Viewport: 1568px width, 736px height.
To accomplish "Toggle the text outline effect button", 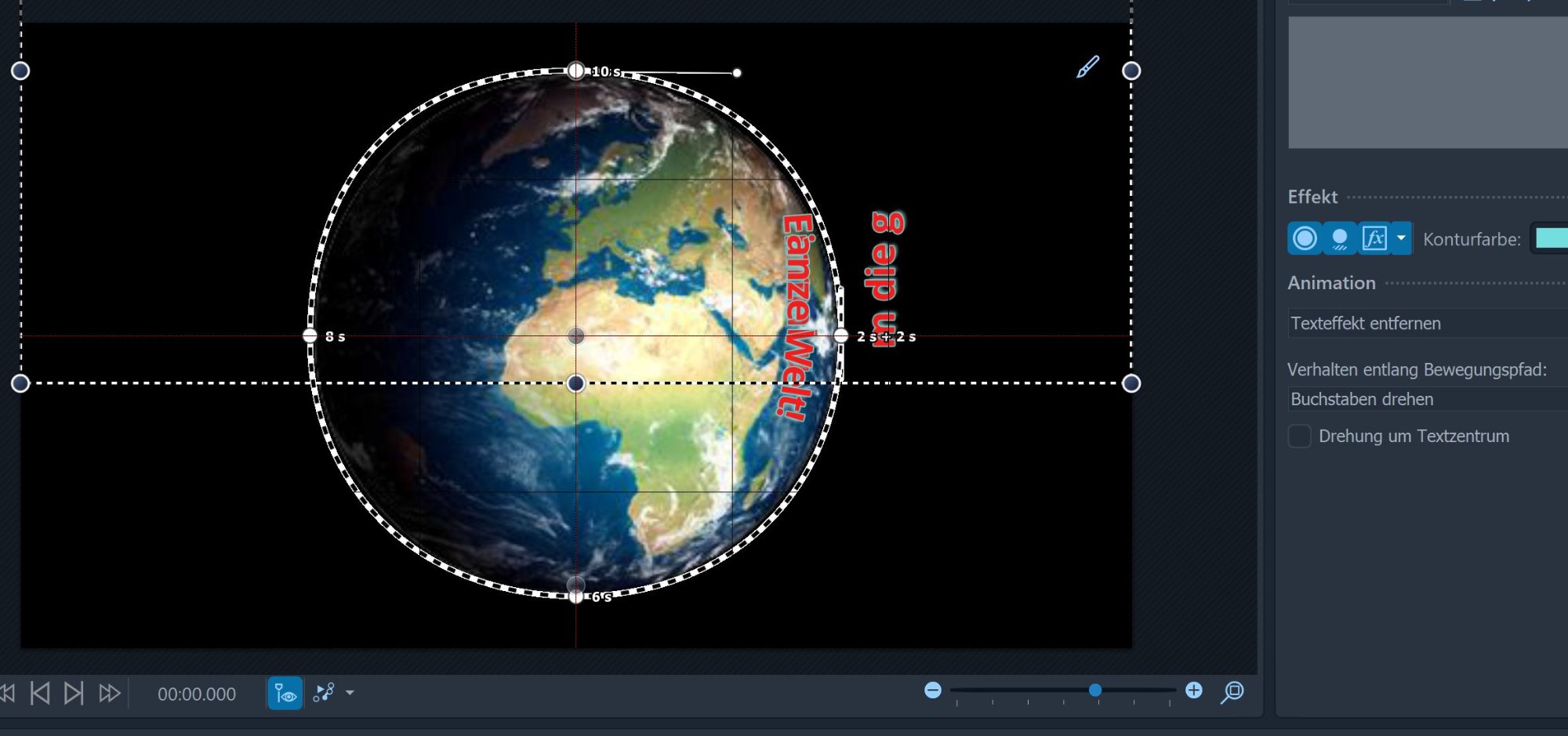I will click(1305, 238).
